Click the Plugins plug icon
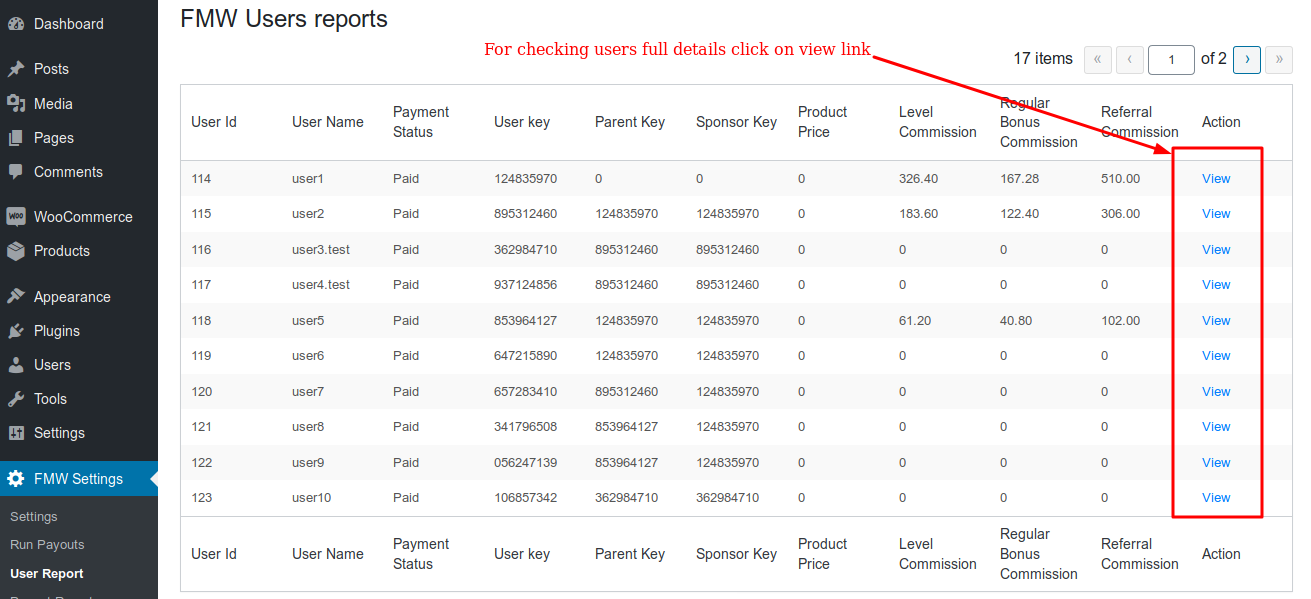The height and width of the screenshot is (599, 1311). point(16,331)
